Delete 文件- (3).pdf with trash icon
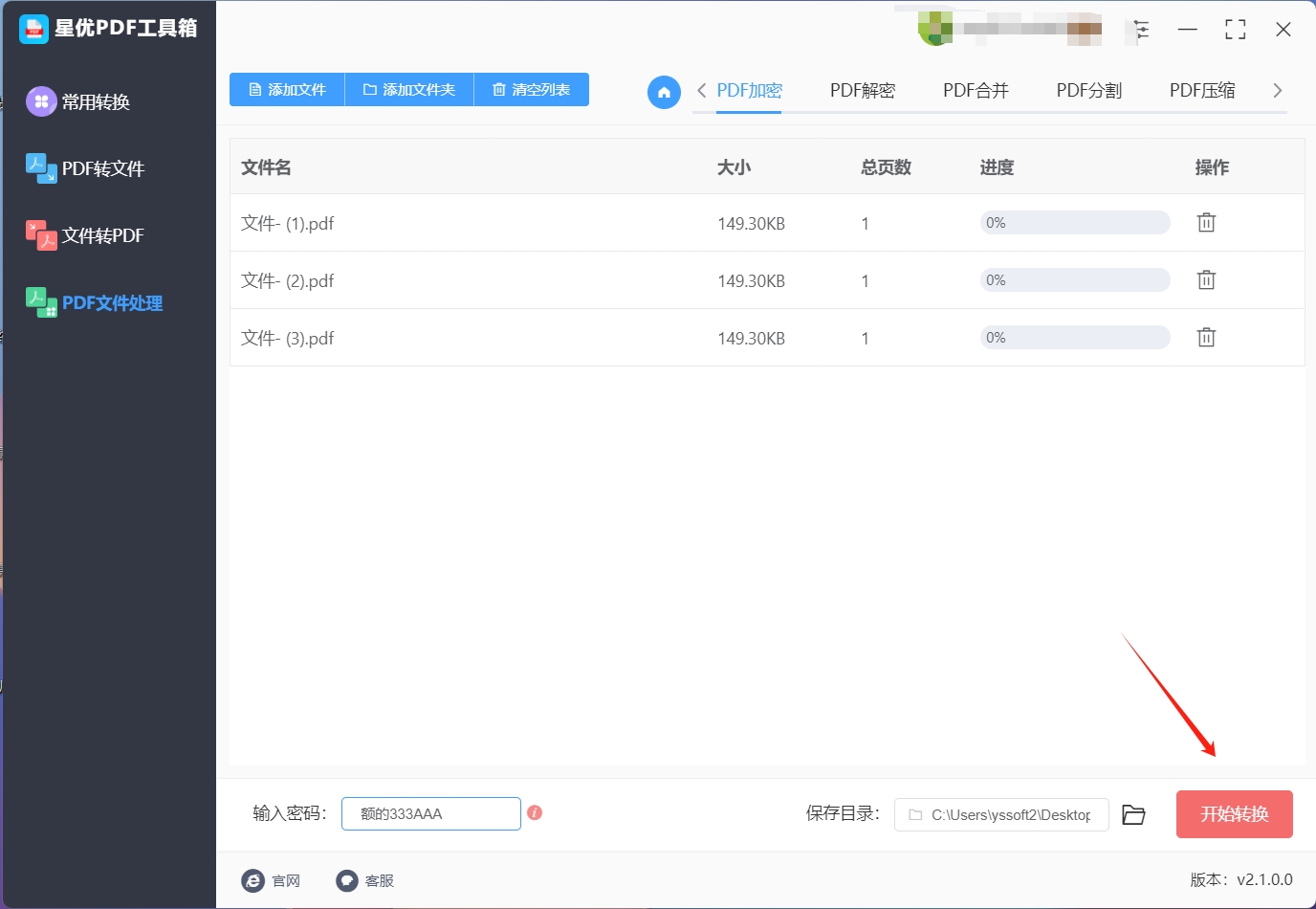The image size is (1316, 909). pos(1206,337)
